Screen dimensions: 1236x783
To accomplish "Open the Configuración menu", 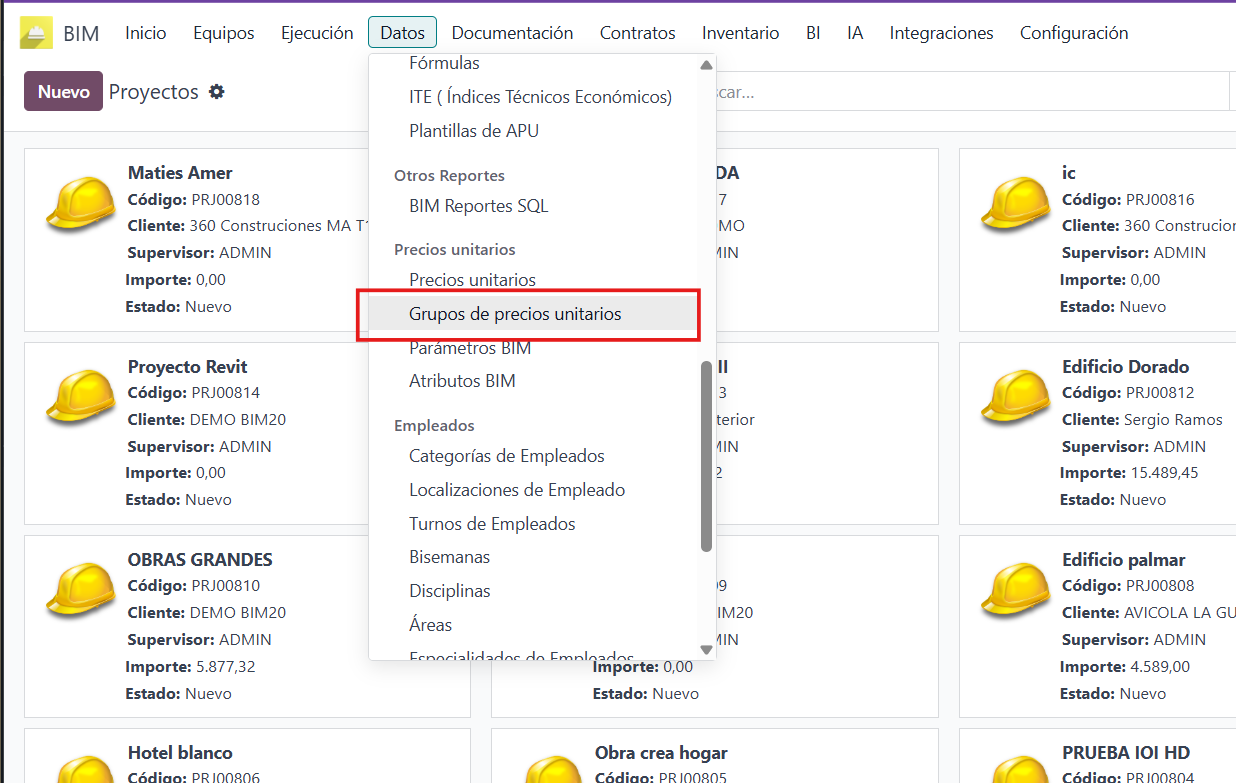I will (1074, 32).
